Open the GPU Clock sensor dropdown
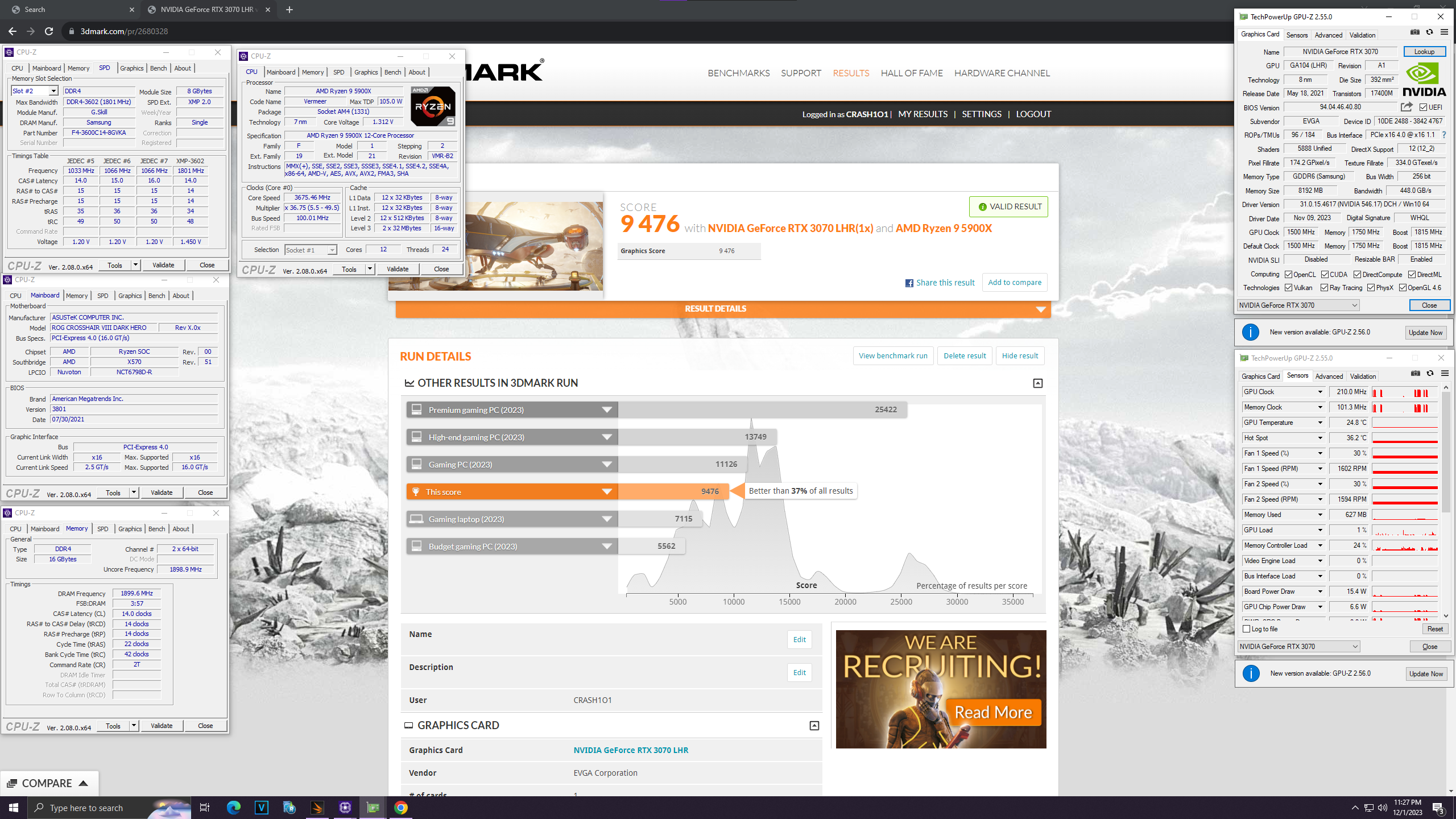 pyautogui.click(x=1320, y=392)
